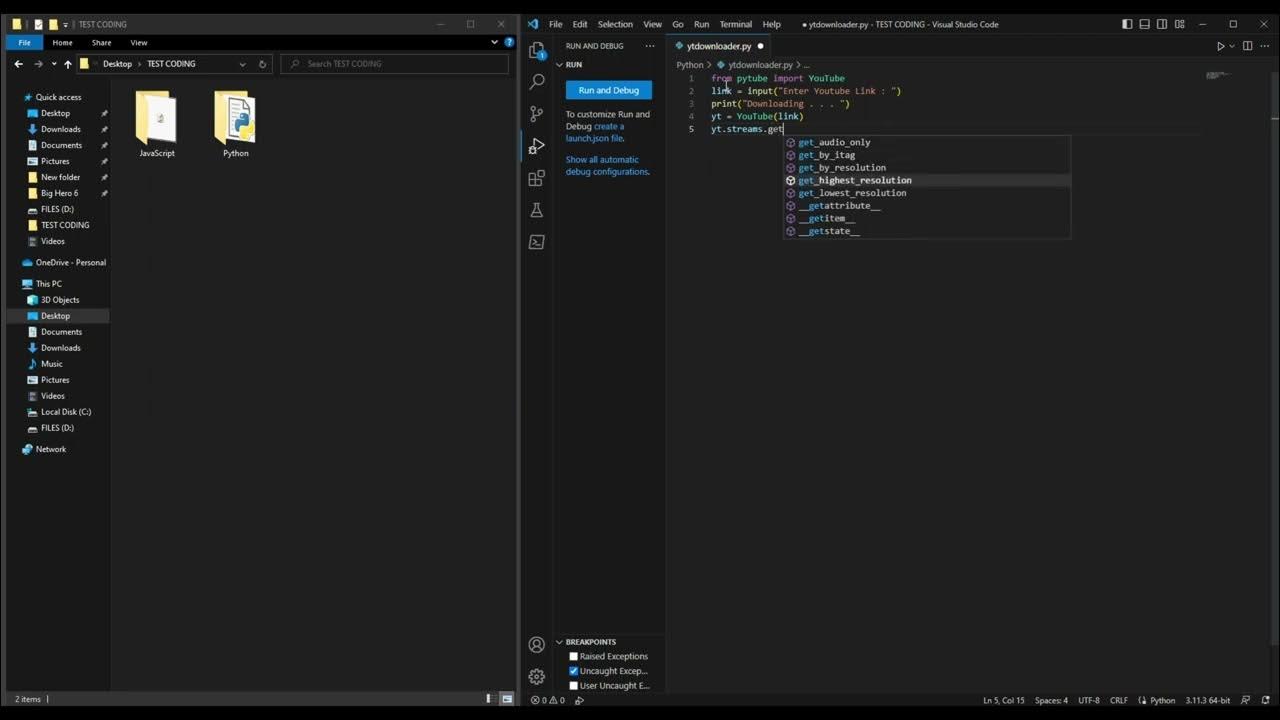Enable Raised Exceptions breakpoint checkbox
The width and height of the screenshot is (1280, 720).
[x=574, y=656]
